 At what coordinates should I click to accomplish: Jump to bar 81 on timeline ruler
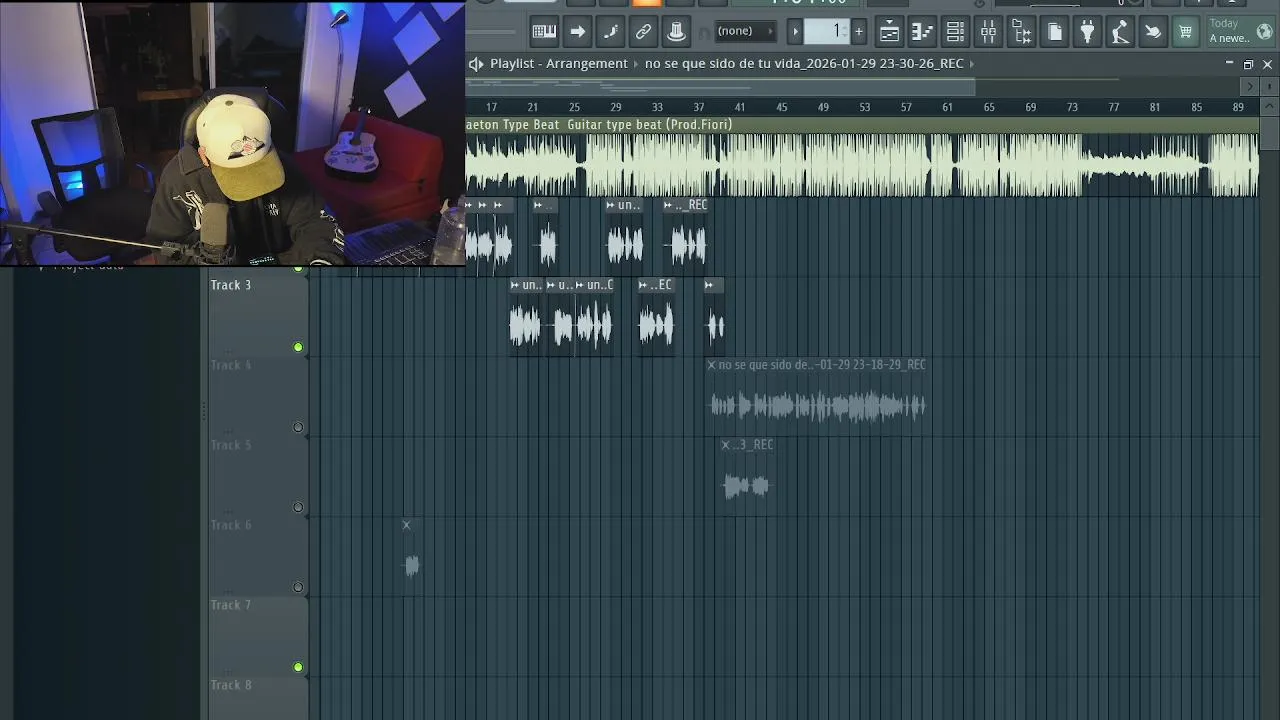pos(1155,107)
